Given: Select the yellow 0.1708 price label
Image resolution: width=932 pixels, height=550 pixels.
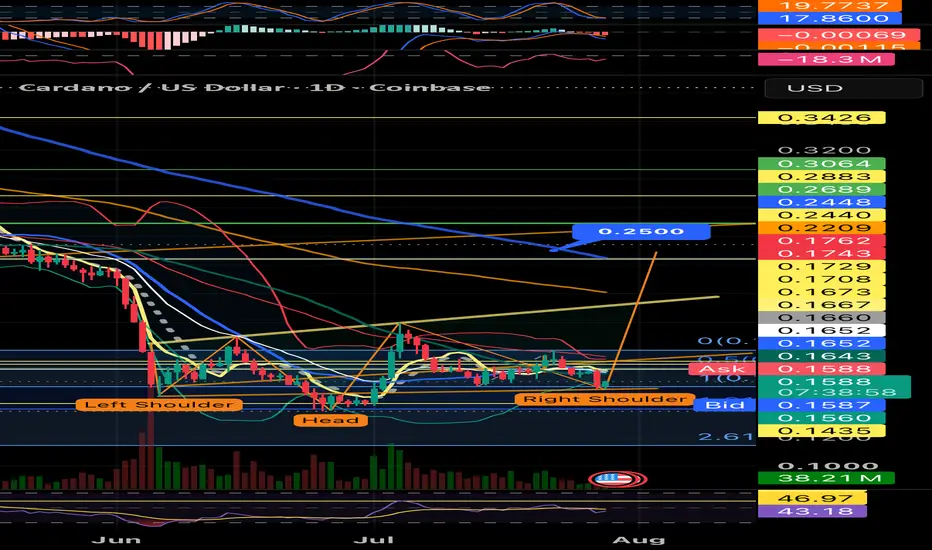Looking at the screenshot, I should click(x=821, y=279).
